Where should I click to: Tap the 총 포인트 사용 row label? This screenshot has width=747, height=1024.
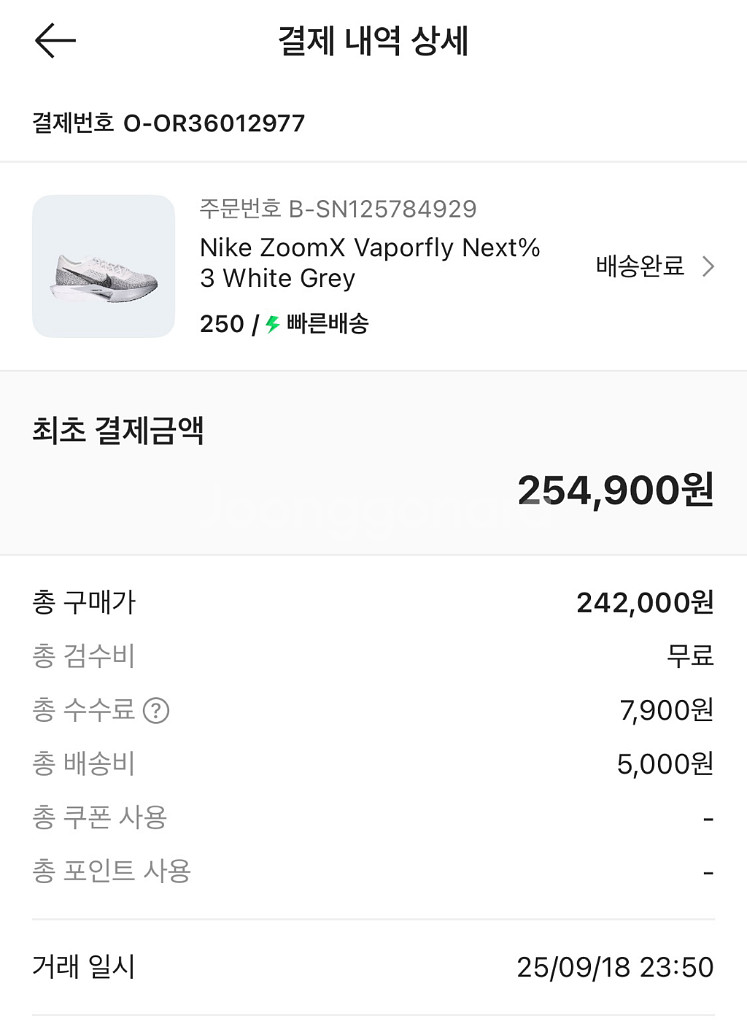111,871
